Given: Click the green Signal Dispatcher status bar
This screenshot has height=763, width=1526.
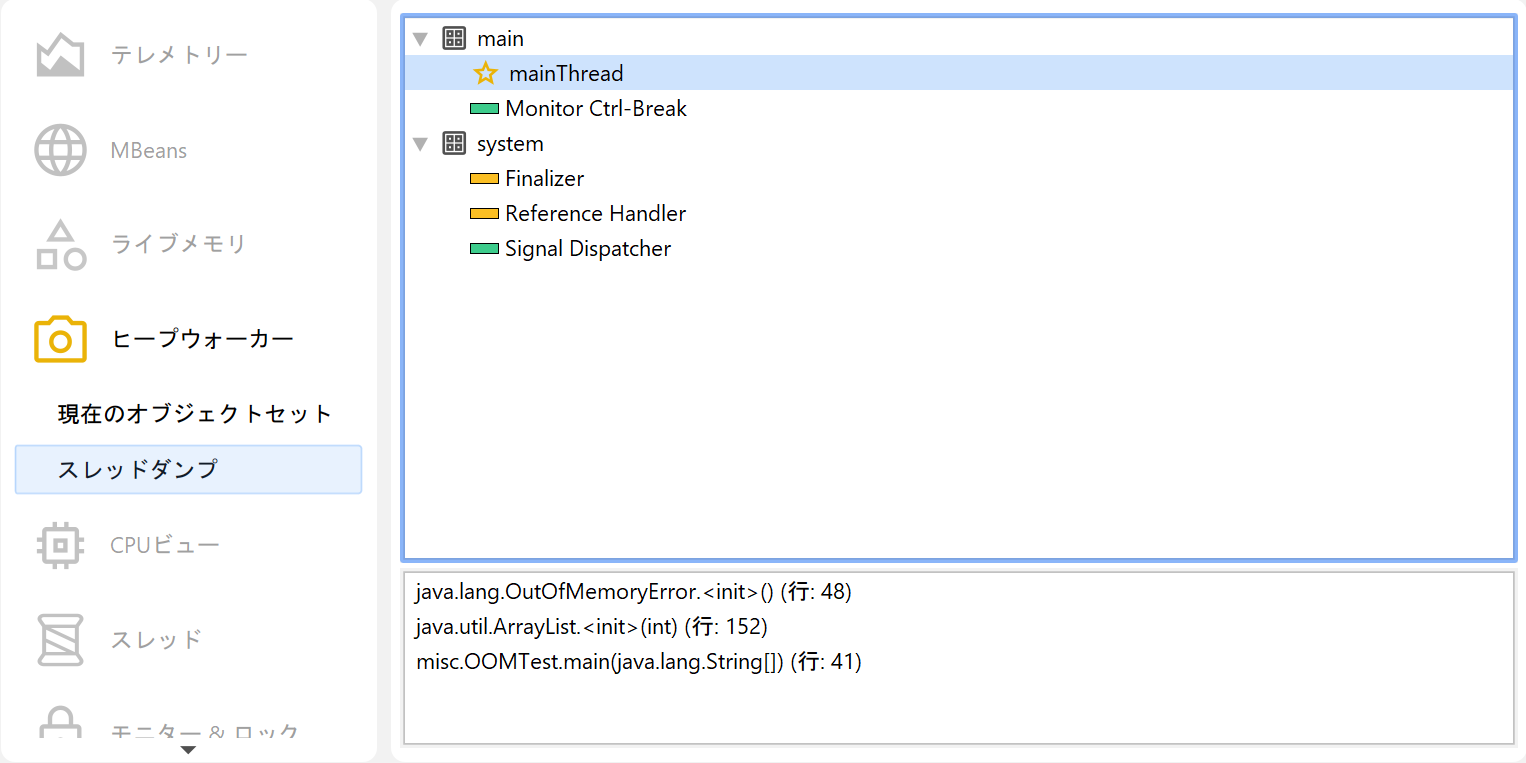Looking at the screenshot, I should click(x=484, y=249).
